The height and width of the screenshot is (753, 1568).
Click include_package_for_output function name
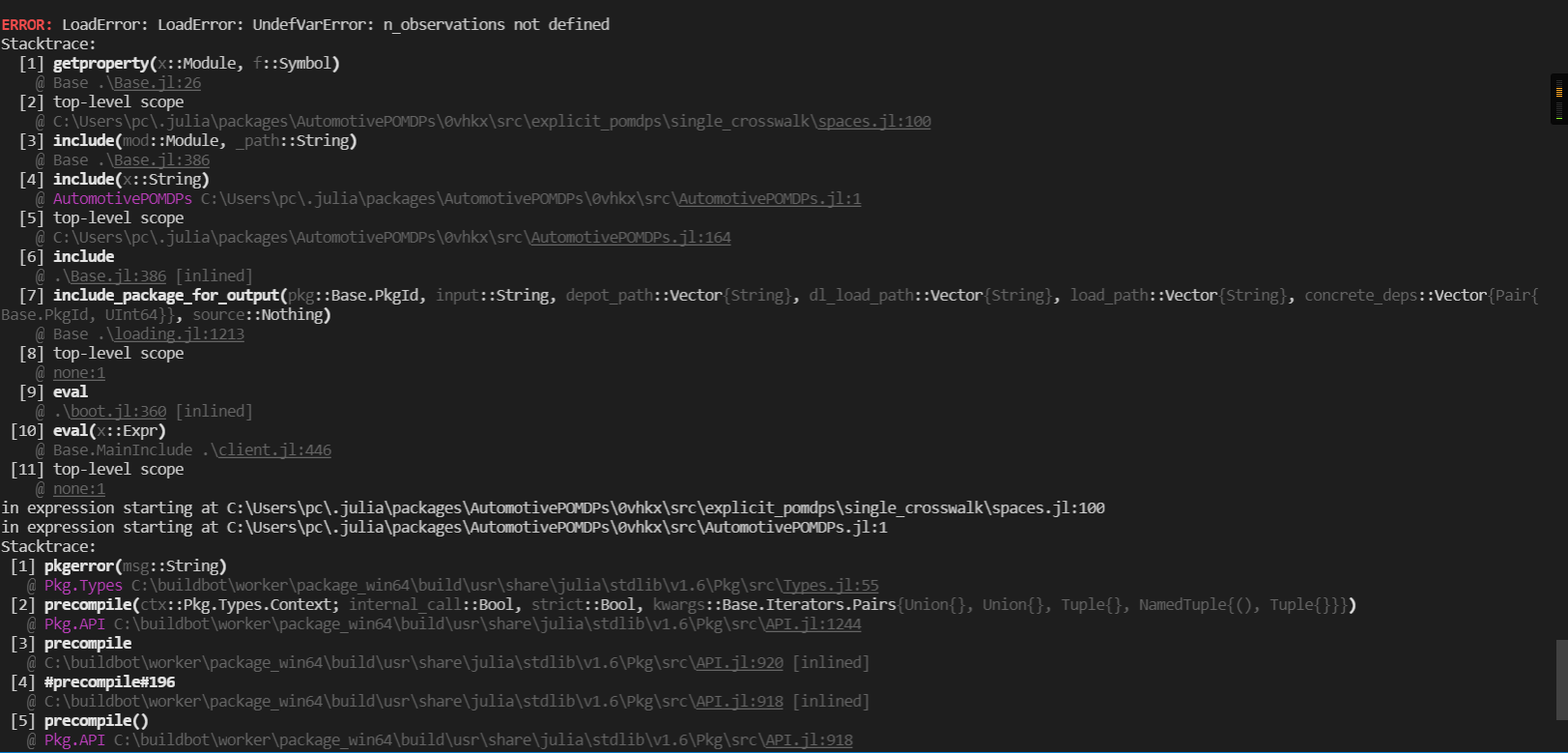coord(166,296)
